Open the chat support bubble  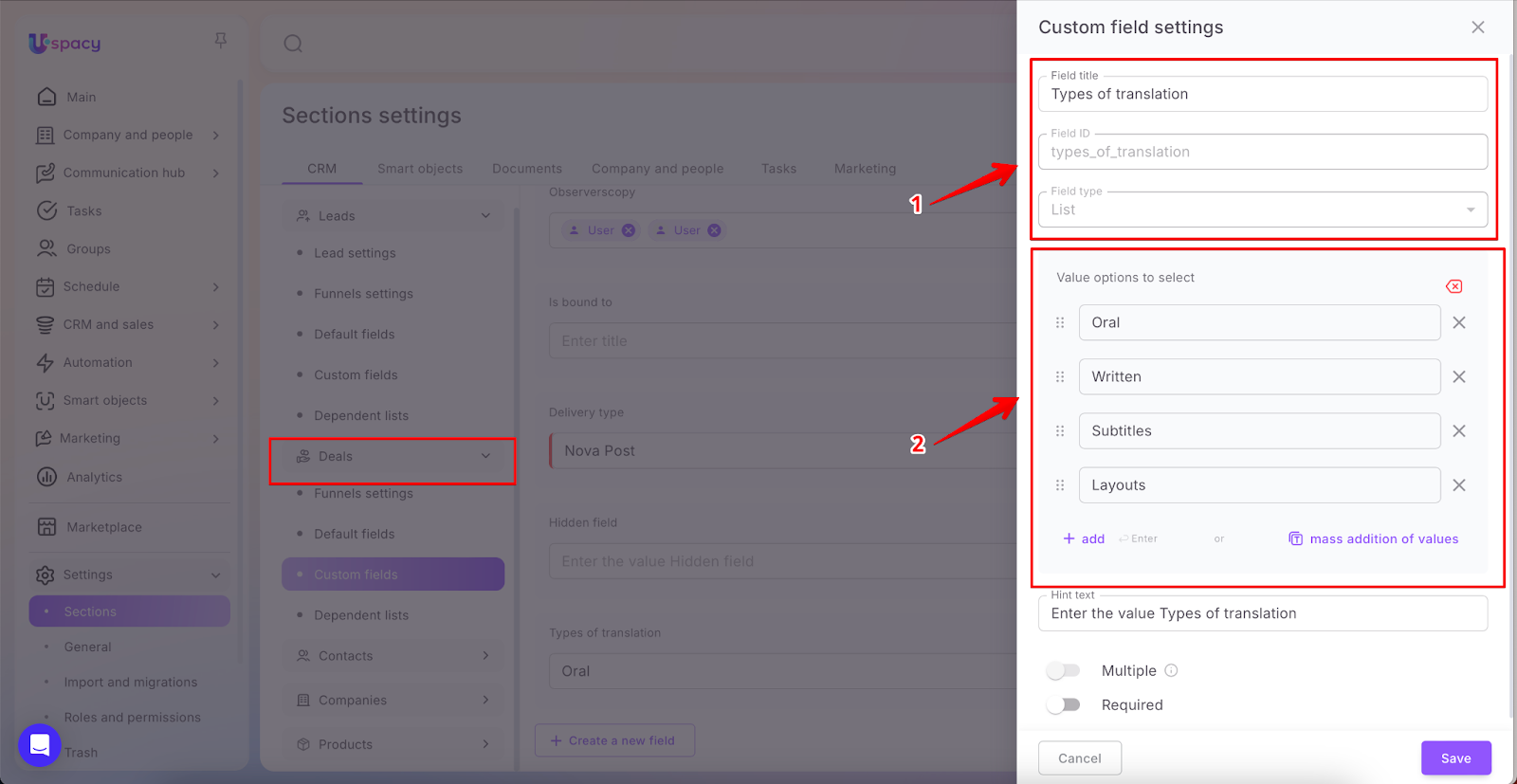(x=40, y=745)
